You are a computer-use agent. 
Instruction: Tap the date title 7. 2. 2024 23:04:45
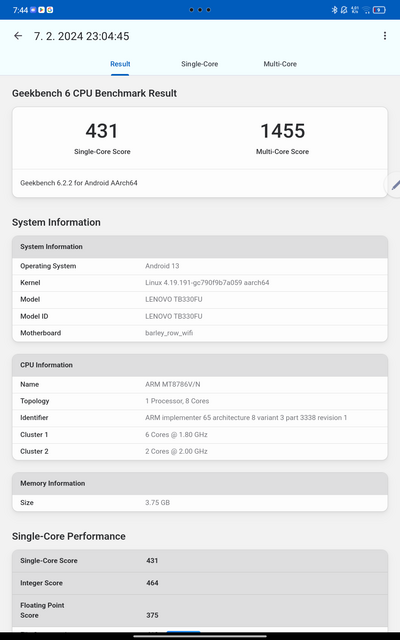[x=82, y=36]
